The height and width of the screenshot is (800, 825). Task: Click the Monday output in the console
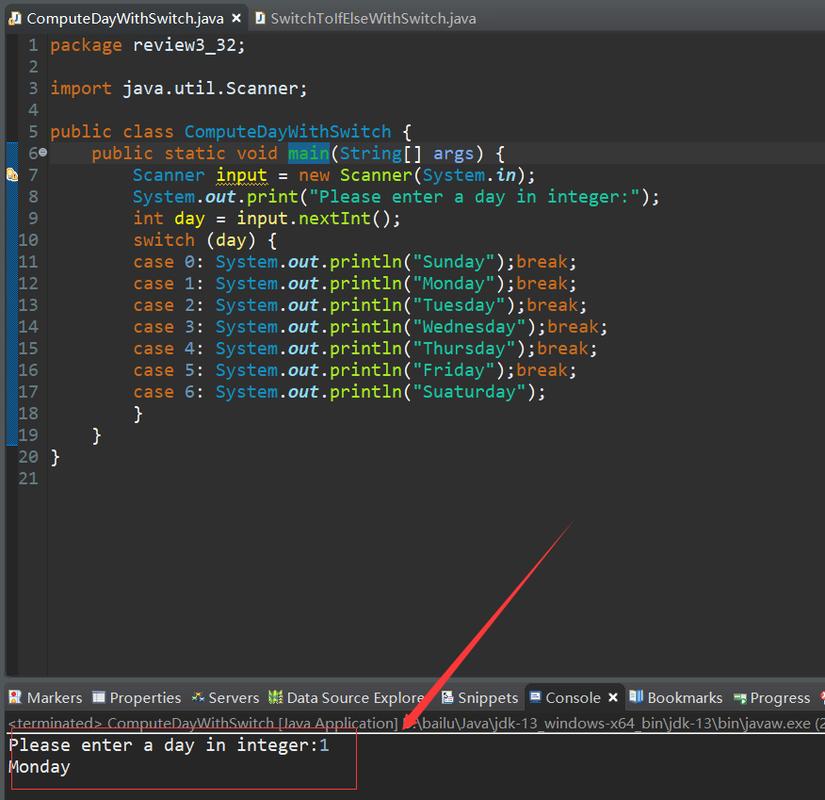tap(39, 767)
